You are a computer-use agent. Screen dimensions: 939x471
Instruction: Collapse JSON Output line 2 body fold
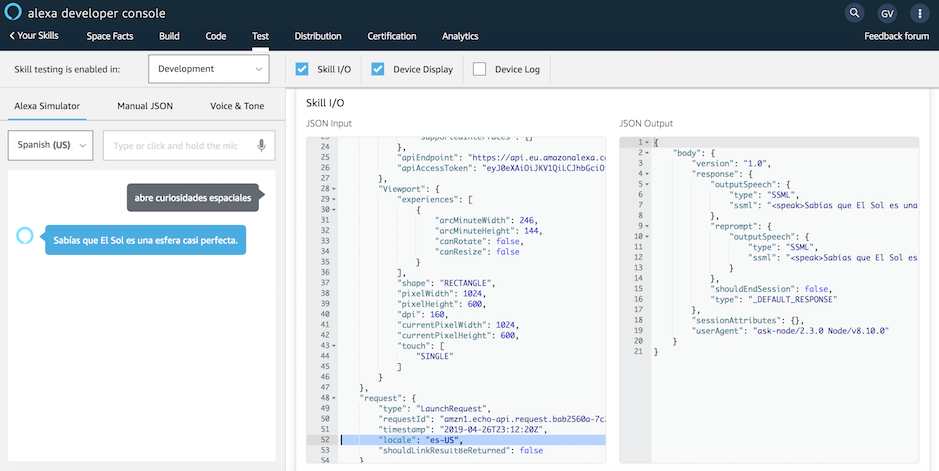click(x=647, y=153)
